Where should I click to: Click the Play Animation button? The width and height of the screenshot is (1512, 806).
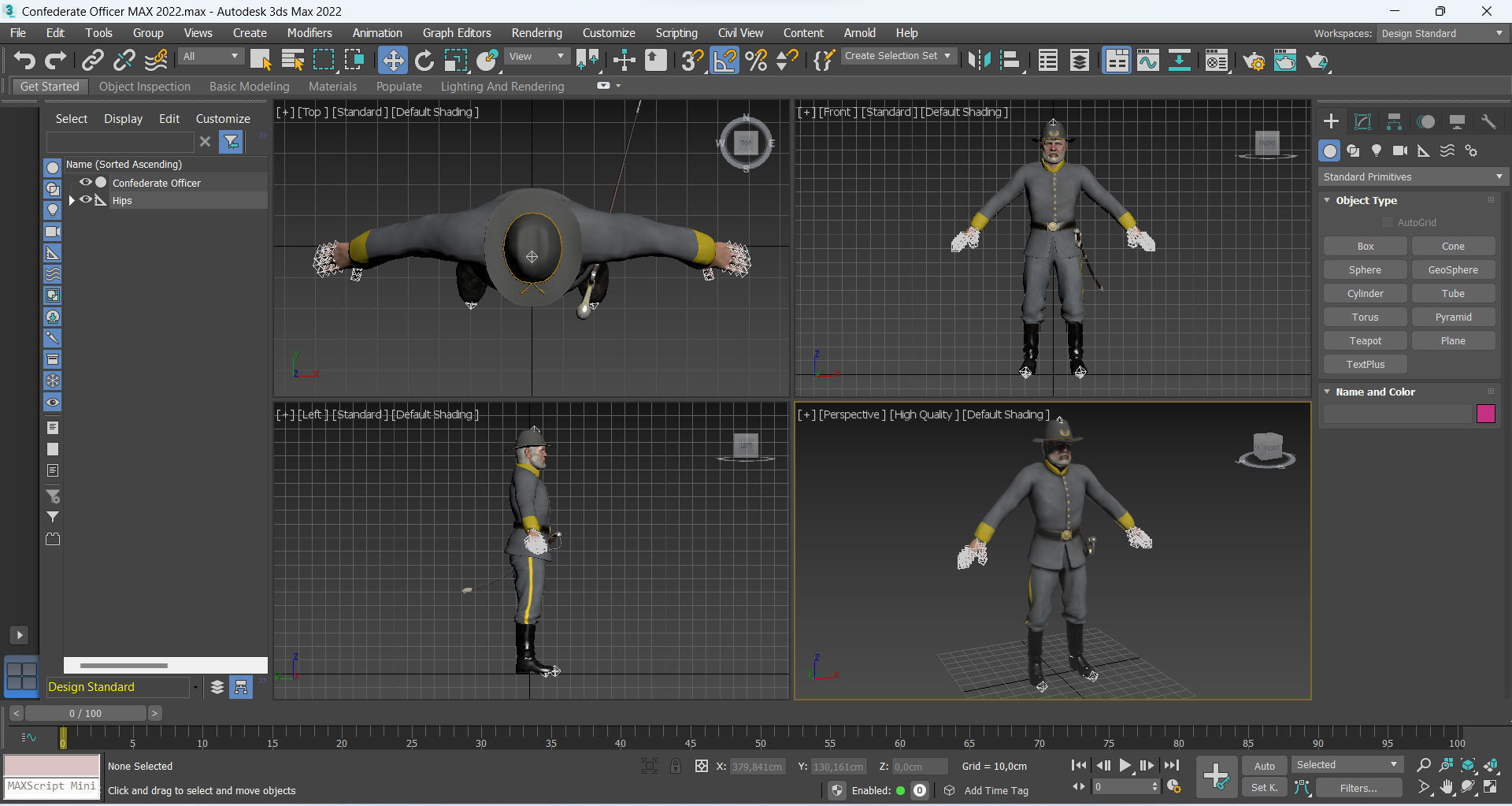[x=1125, y=765]
